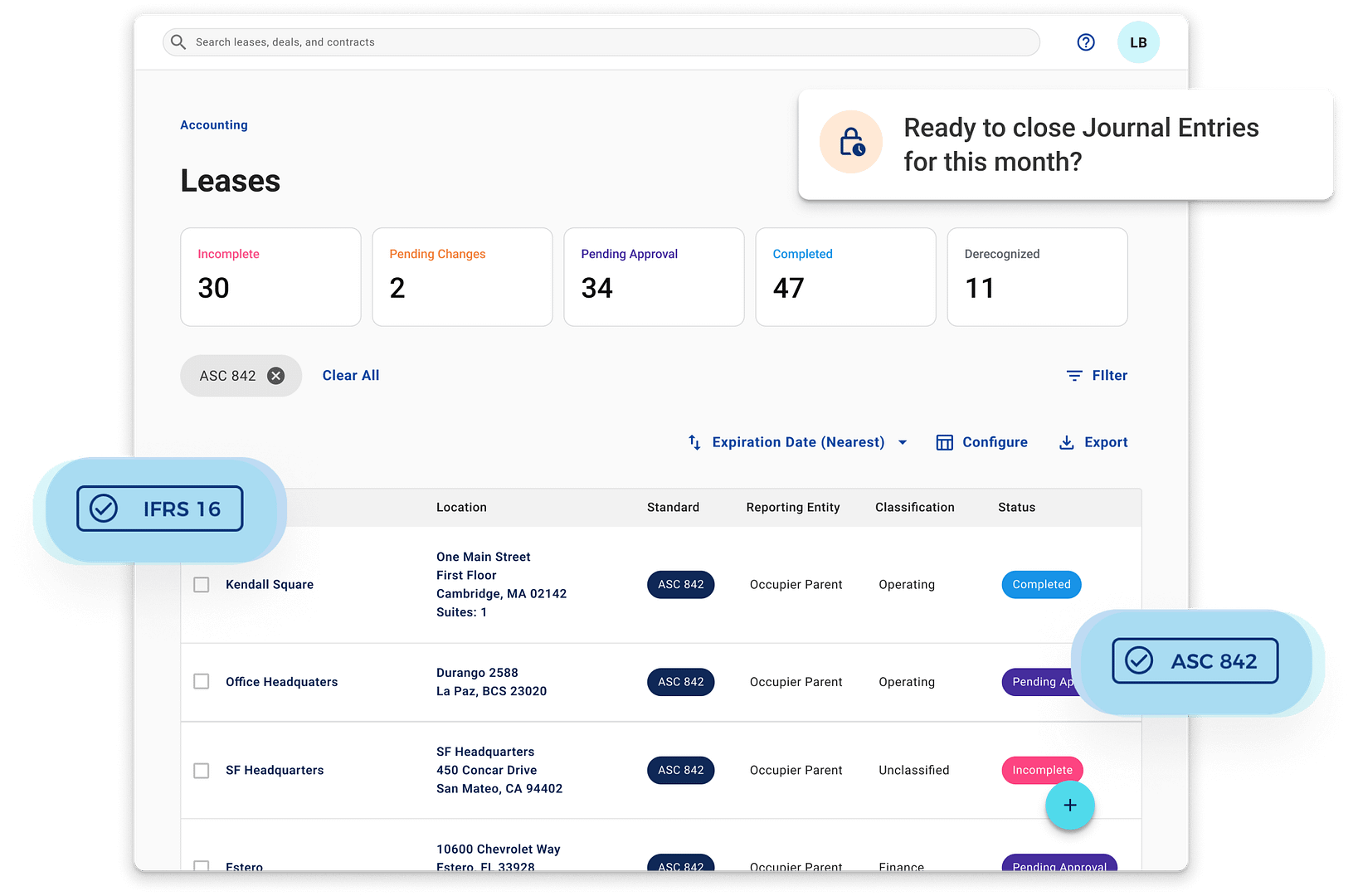Click the Clear All link

(x=350, y=376)
